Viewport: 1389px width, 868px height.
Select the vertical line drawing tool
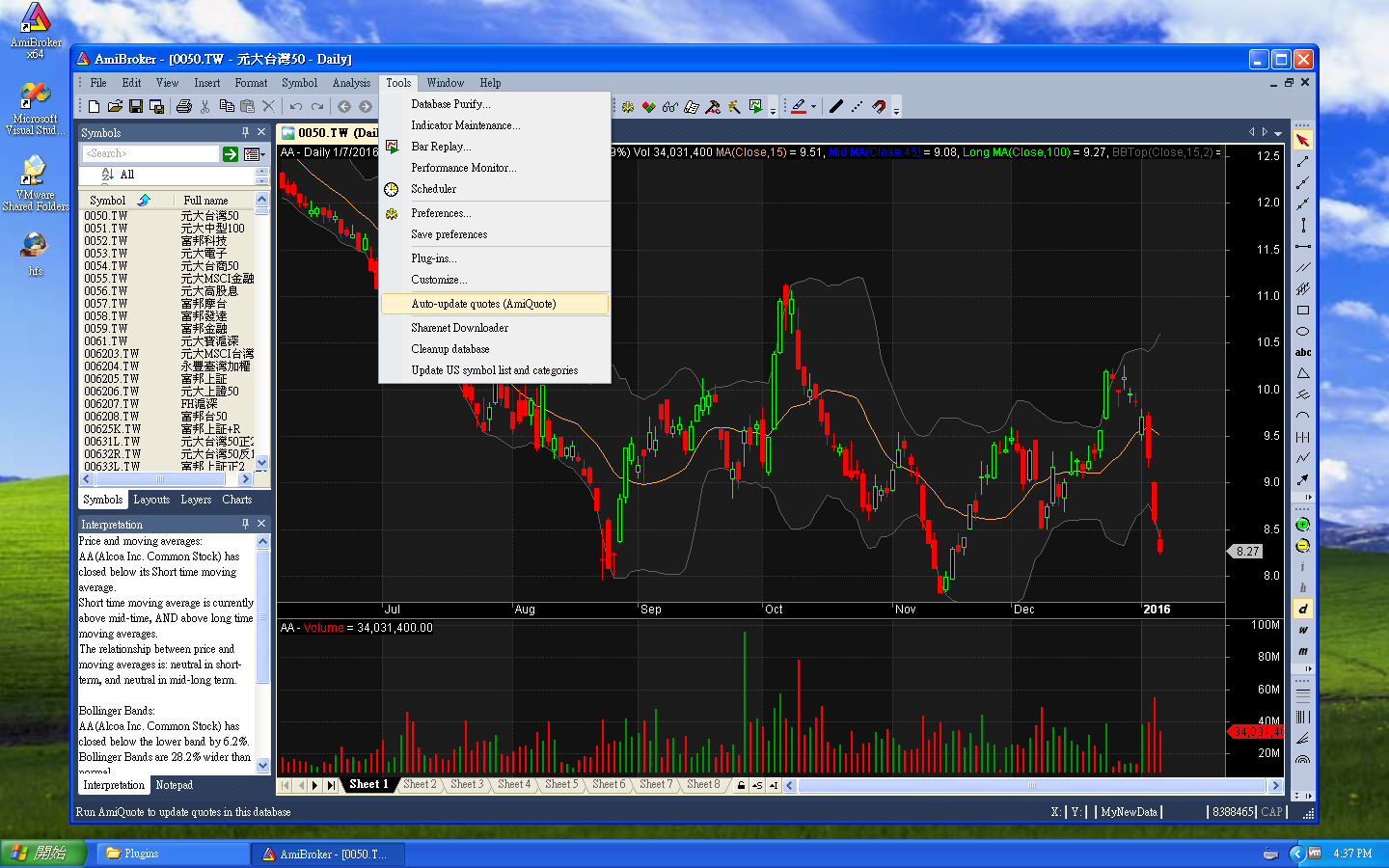1303,225
